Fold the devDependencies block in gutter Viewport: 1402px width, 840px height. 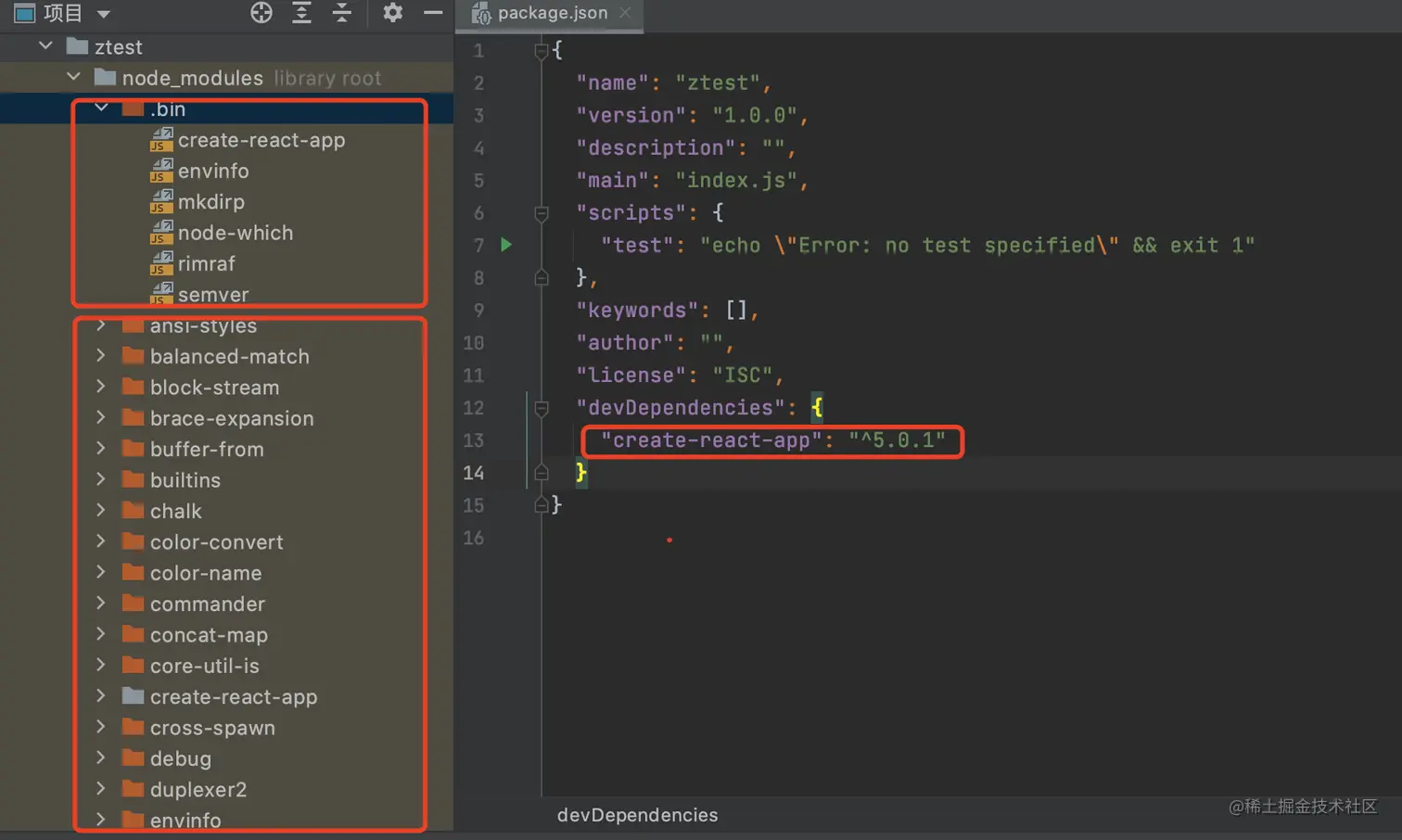[x=542, y=408]
